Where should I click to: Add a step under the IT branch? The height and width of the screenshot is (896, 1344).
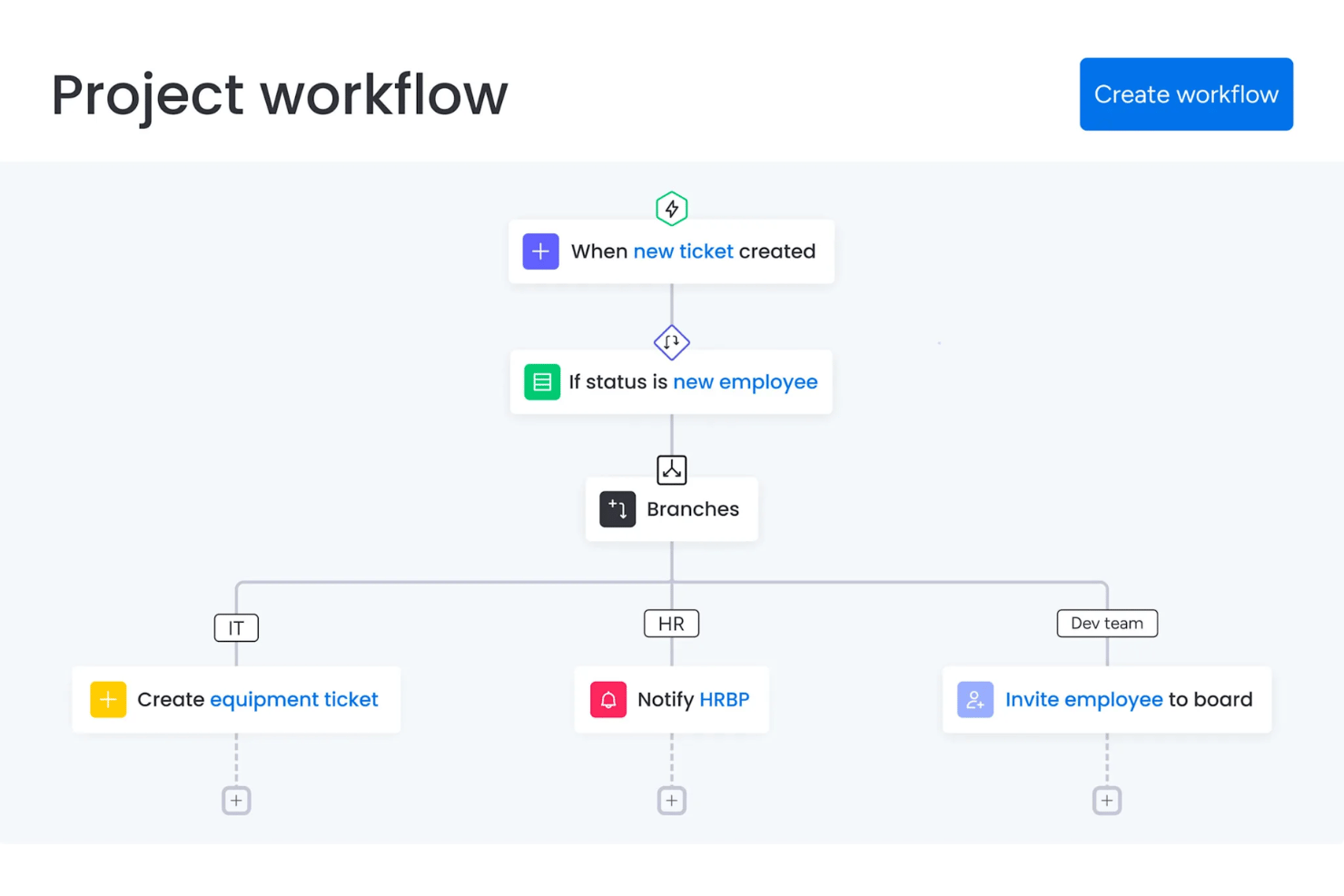pos(236,801)
